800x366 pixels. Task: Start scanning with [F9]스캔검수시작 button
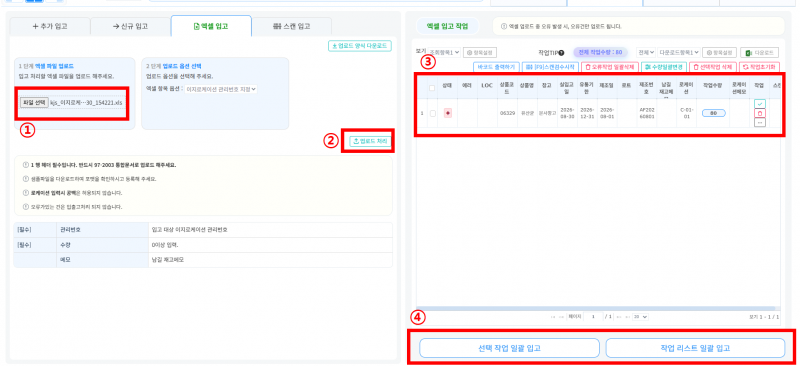pos(551,67)
